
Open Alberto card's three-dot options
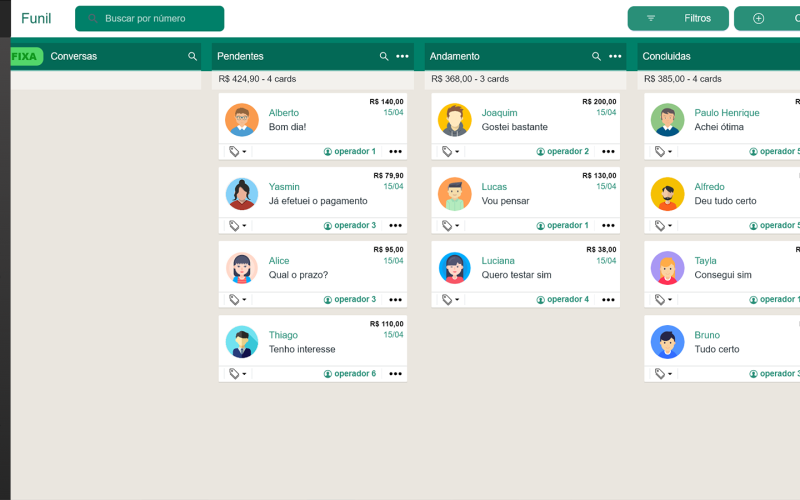(395, 152)
